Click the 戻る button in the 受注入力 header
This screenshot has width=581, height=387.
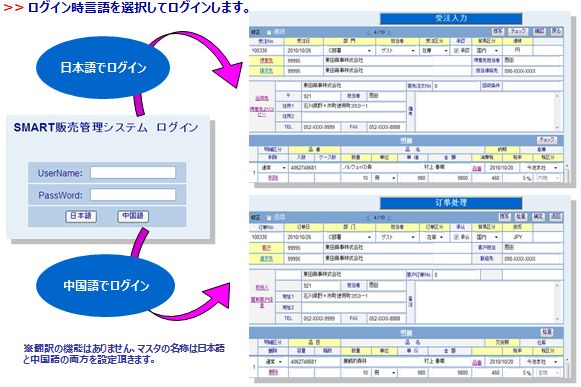coord(556,32)
